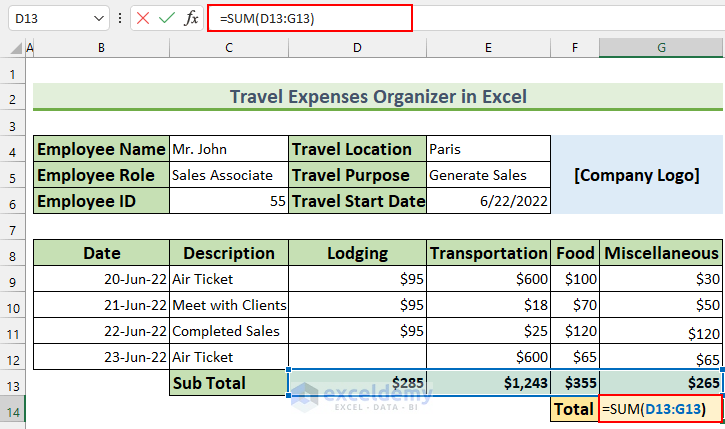Click the Company Logo placeholder
This screenshot has width=725, height=429.
(637, 175)
